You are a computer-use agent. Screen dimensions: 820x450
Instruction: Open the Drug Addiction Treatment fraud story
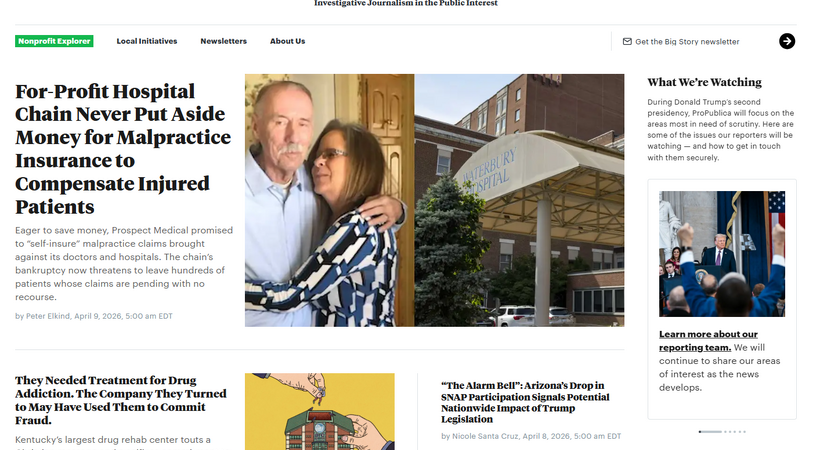point(121,400)
